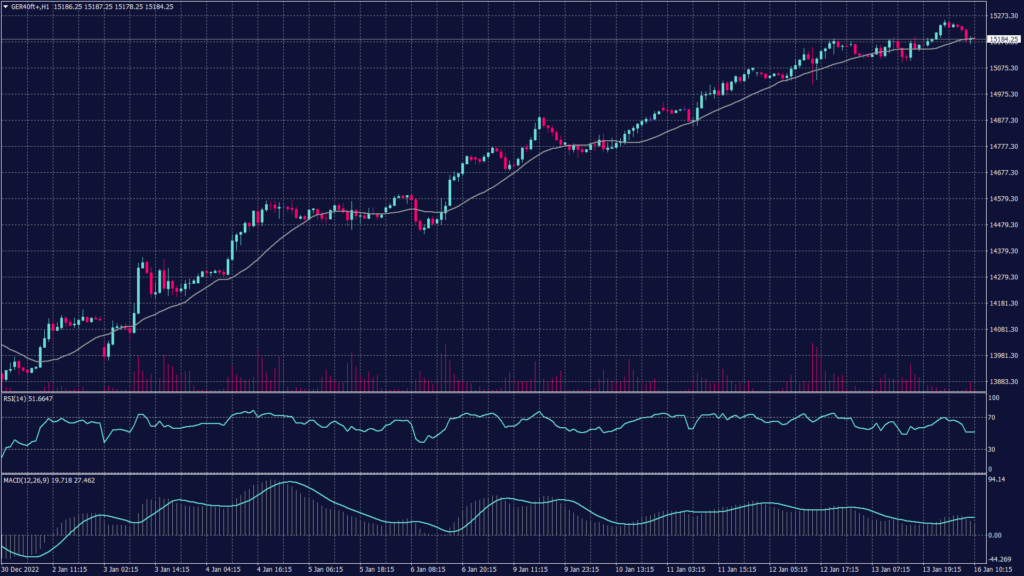The image size is (1024, 576).
Task: Click the RSI scale value 30
Action: pyautogui.click(x=991, y=448)
